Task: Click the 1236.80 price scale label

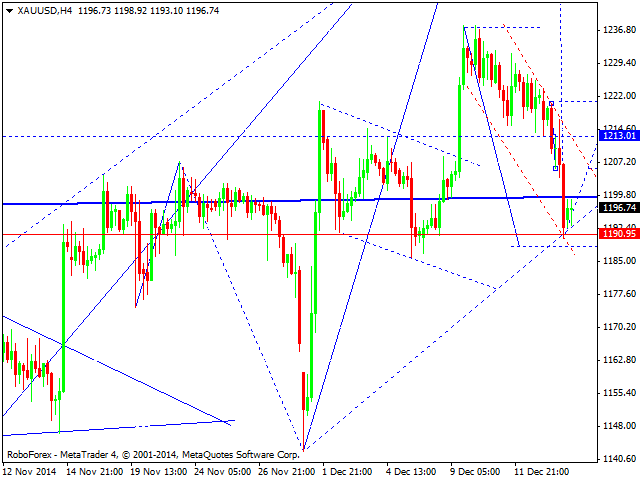Action: 619,30
